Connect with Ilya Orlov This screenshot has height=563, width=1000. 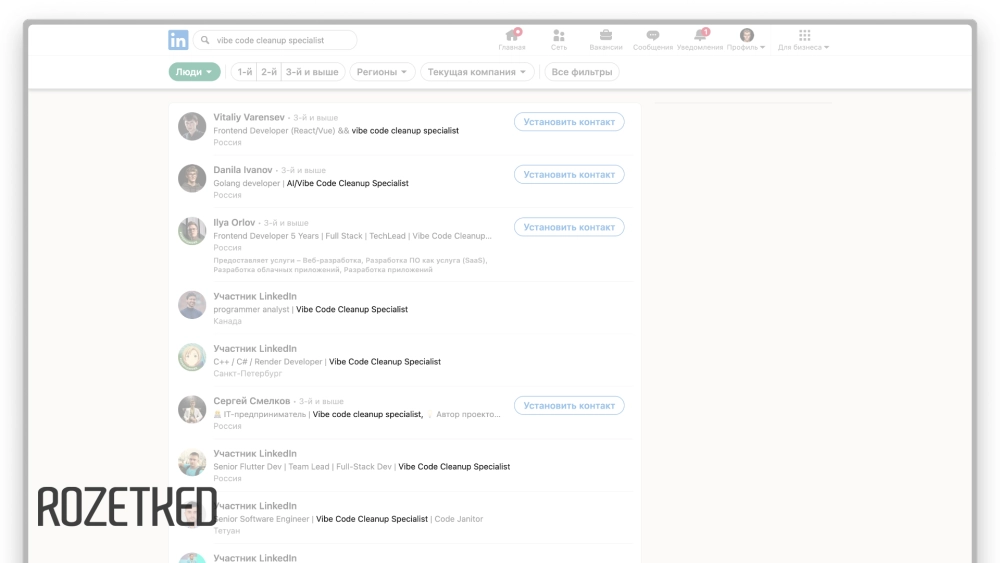coord(569,227)
